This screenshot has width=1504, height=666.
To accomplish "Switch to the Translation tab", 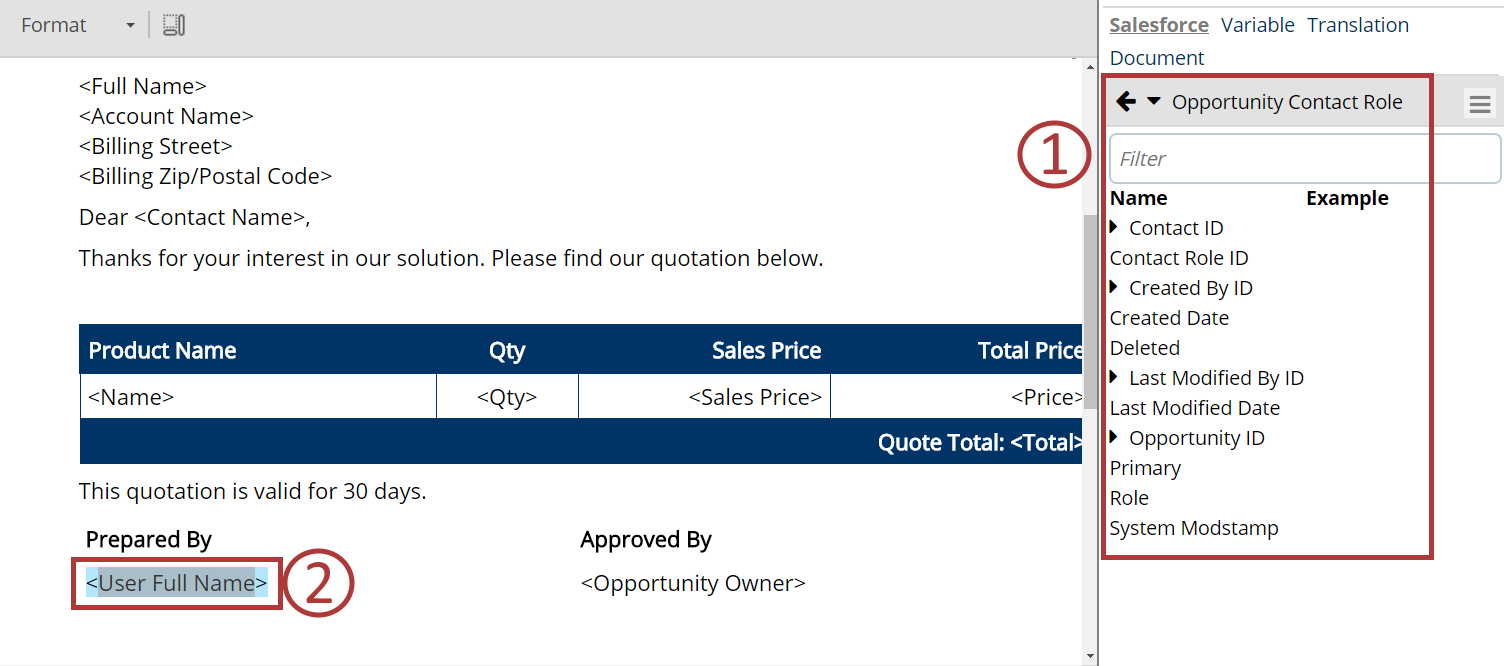I will click(1357, 24).
